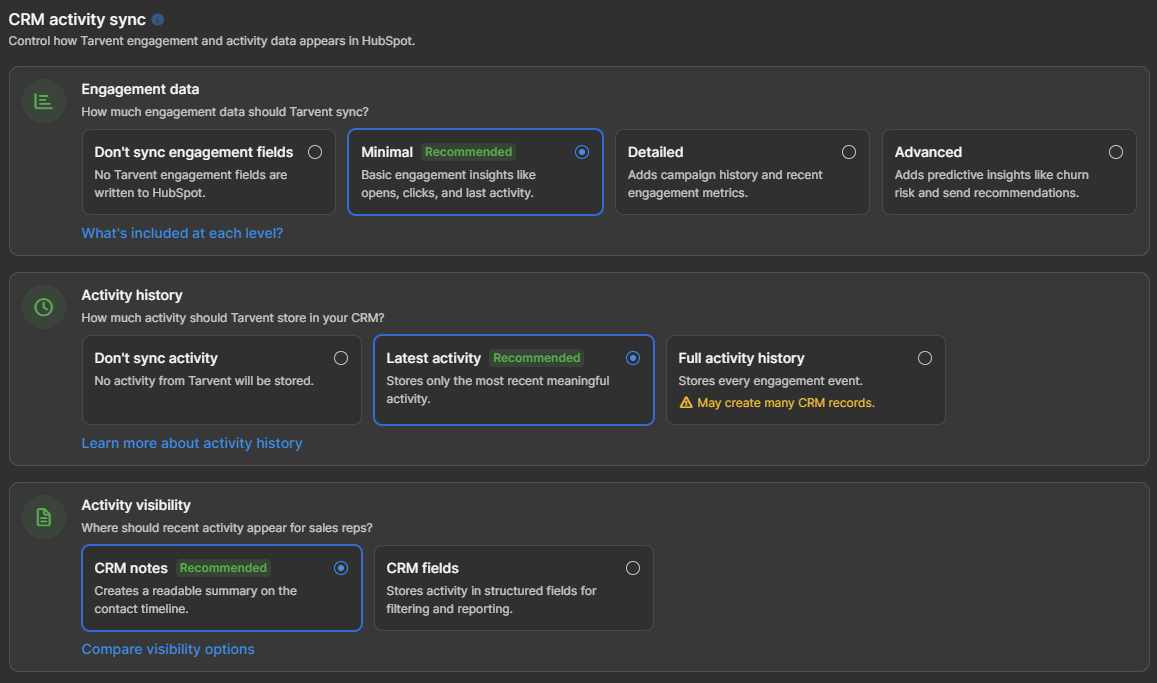Image resolution: width=1157 pixels, height=683 pixels.
Task: Click Creates a readable summary description text
Action: (x=196, y=600)
